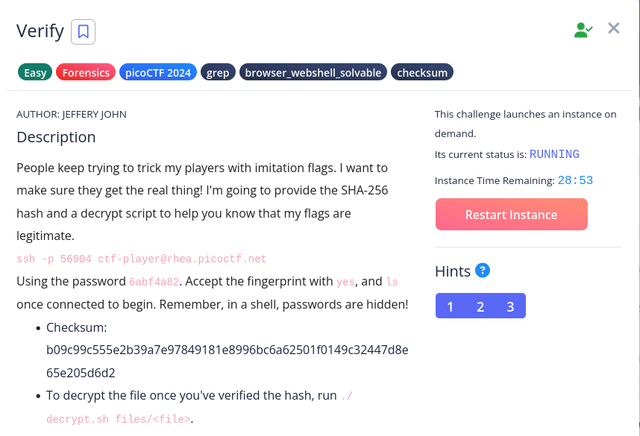The image size is (640, 436).
Task: Open the Hints help question icon
Action: click(482, 270)
